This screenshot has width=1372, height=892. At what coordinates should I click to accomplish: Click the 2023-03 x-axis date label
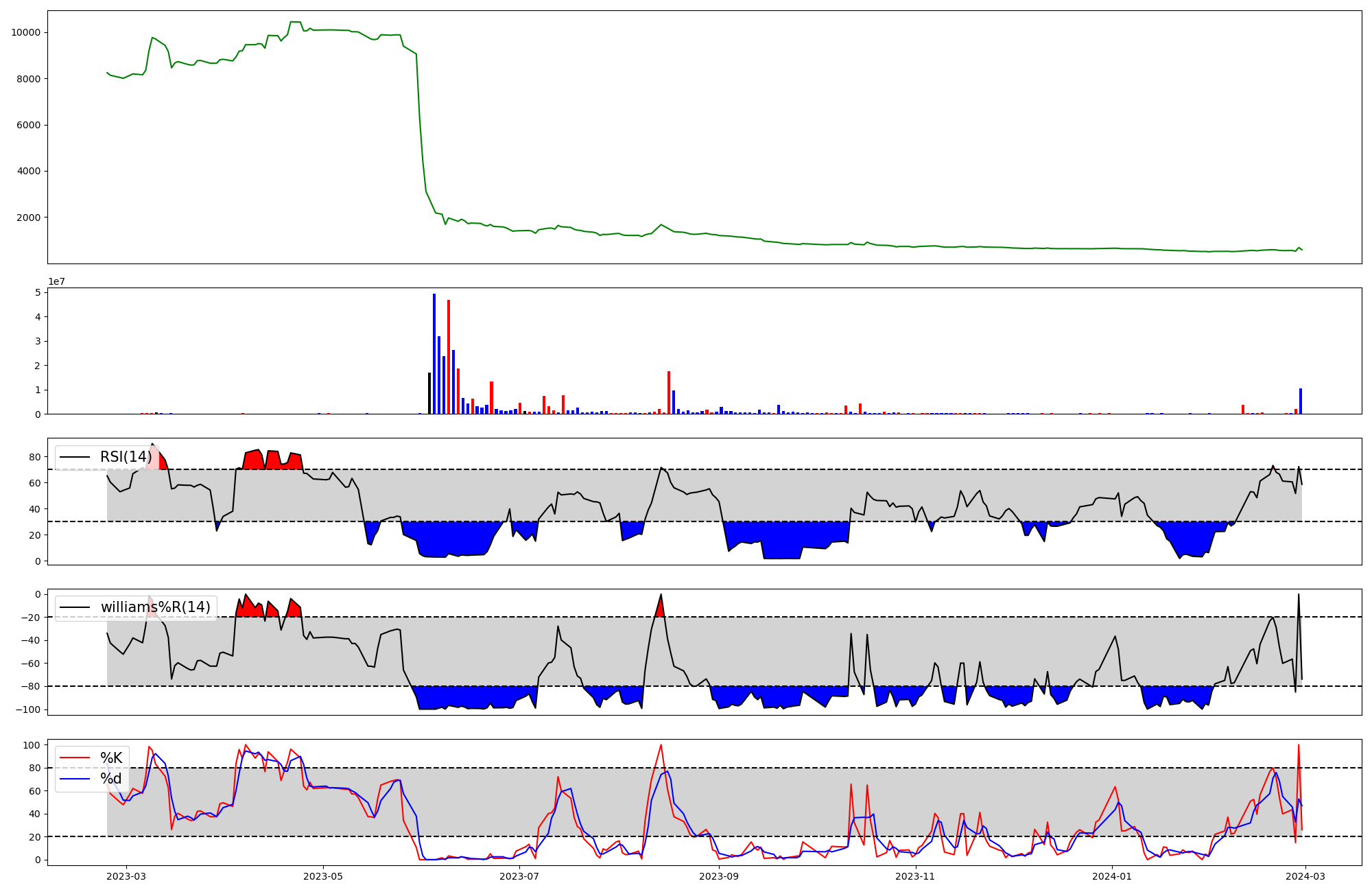(126, 876)
